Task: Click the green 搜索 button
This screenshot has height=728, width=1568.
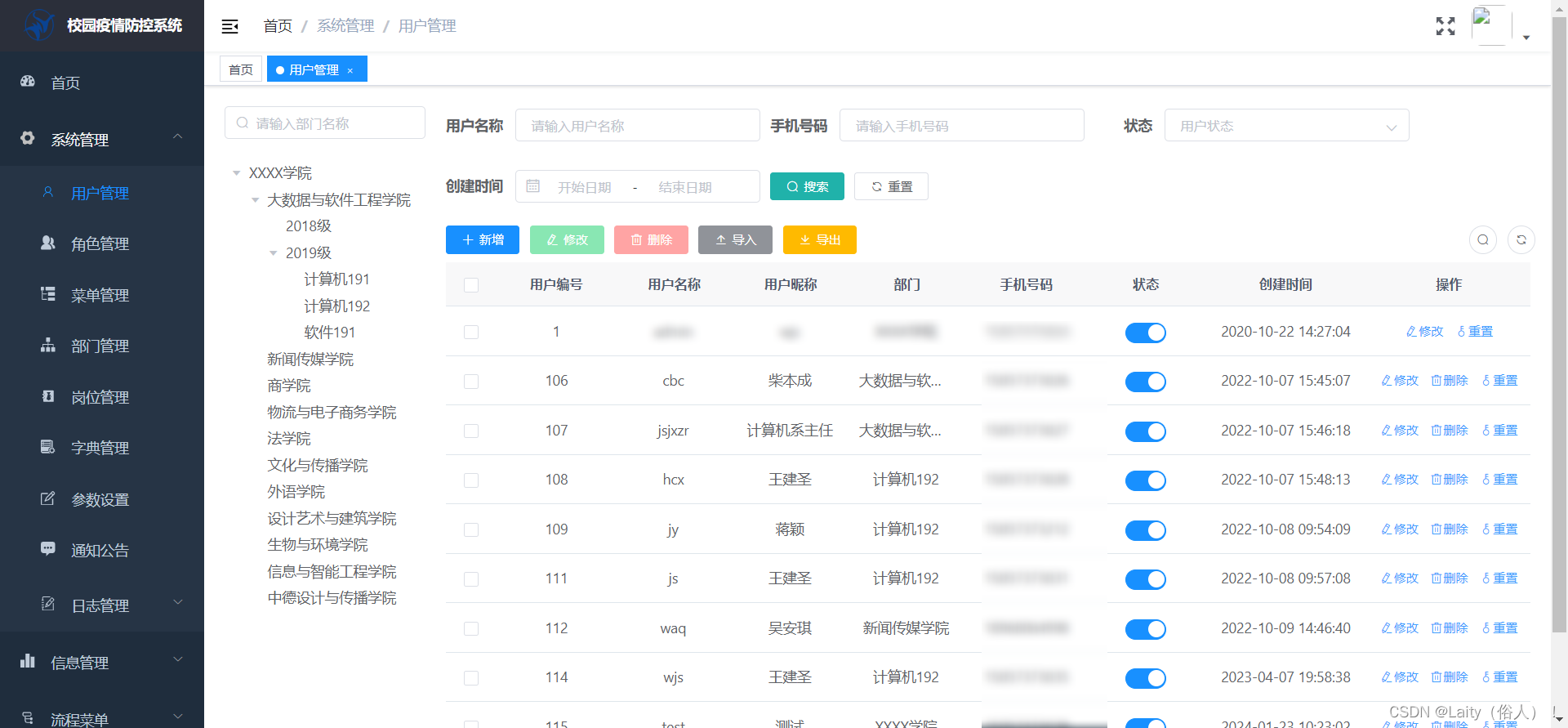Action: pos(807,187)
